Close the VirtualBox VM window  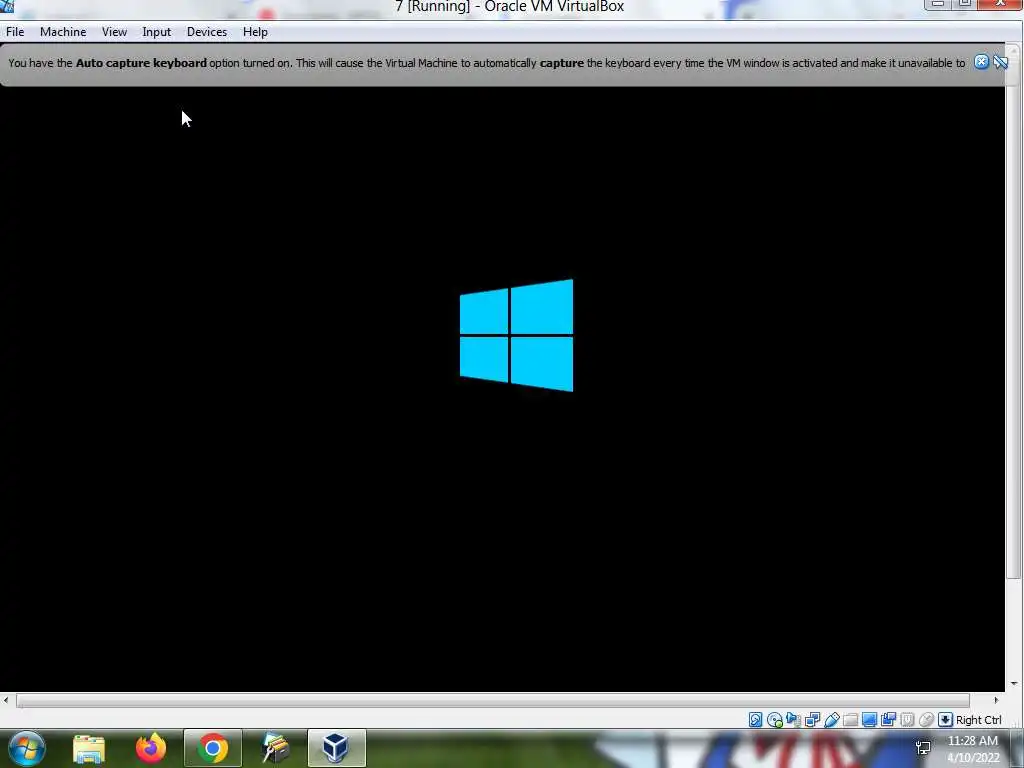pos(1000,4)
